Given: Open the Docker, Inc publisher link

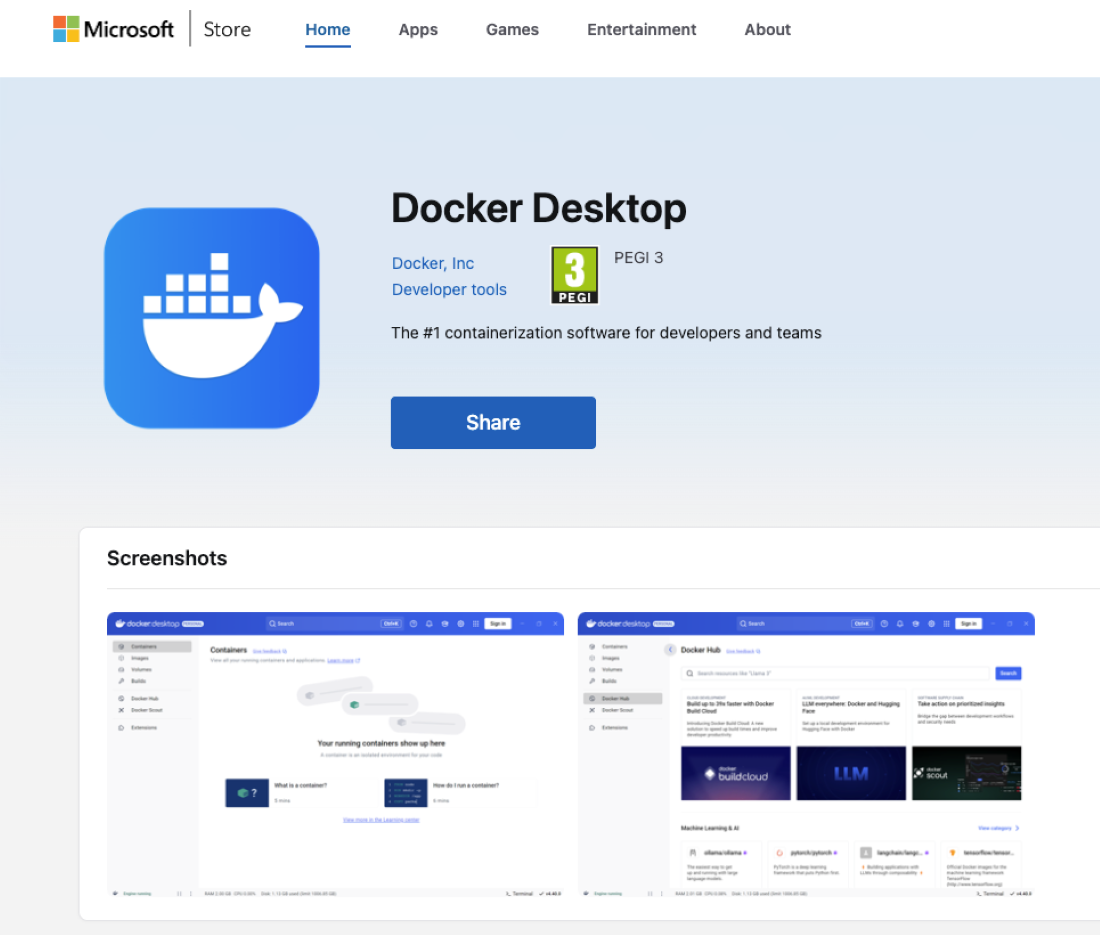Looking at the screenshot, I should click(x=432, y=263).
